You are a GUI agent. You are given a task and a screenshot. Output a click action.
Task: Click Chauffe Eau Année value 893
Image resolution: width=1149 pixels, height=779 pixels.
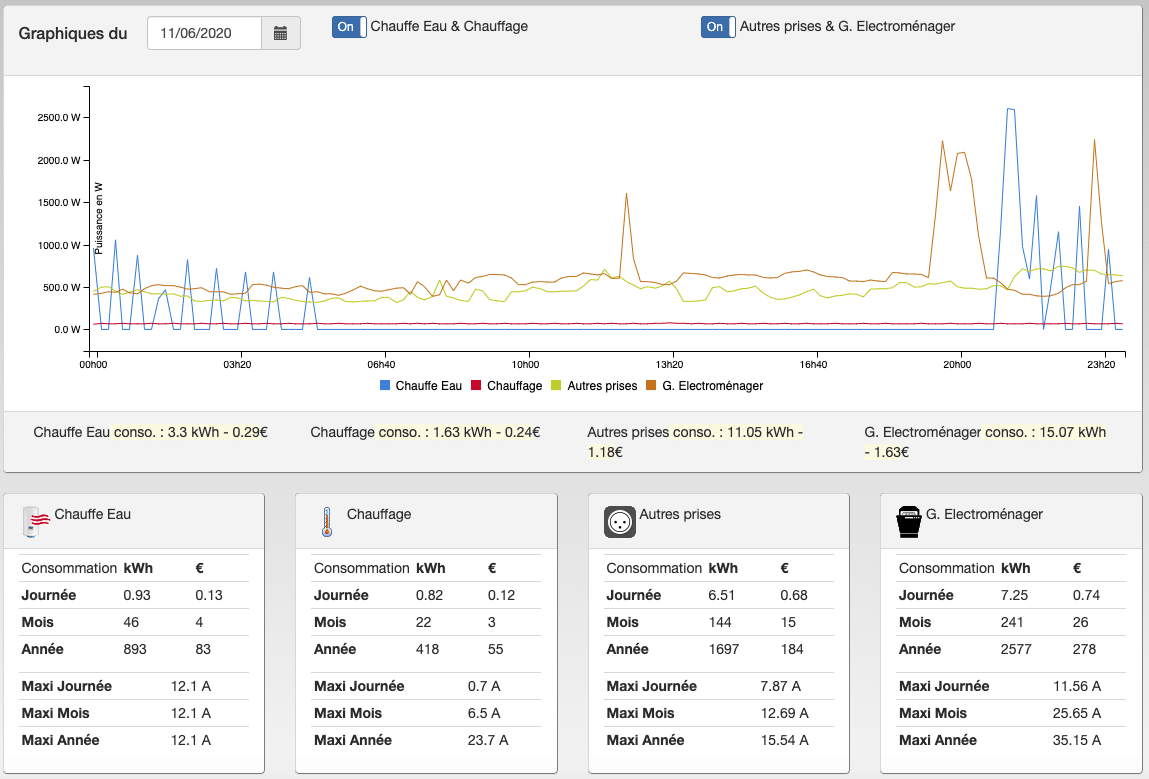pyautogui.click(x=135, y=649)
